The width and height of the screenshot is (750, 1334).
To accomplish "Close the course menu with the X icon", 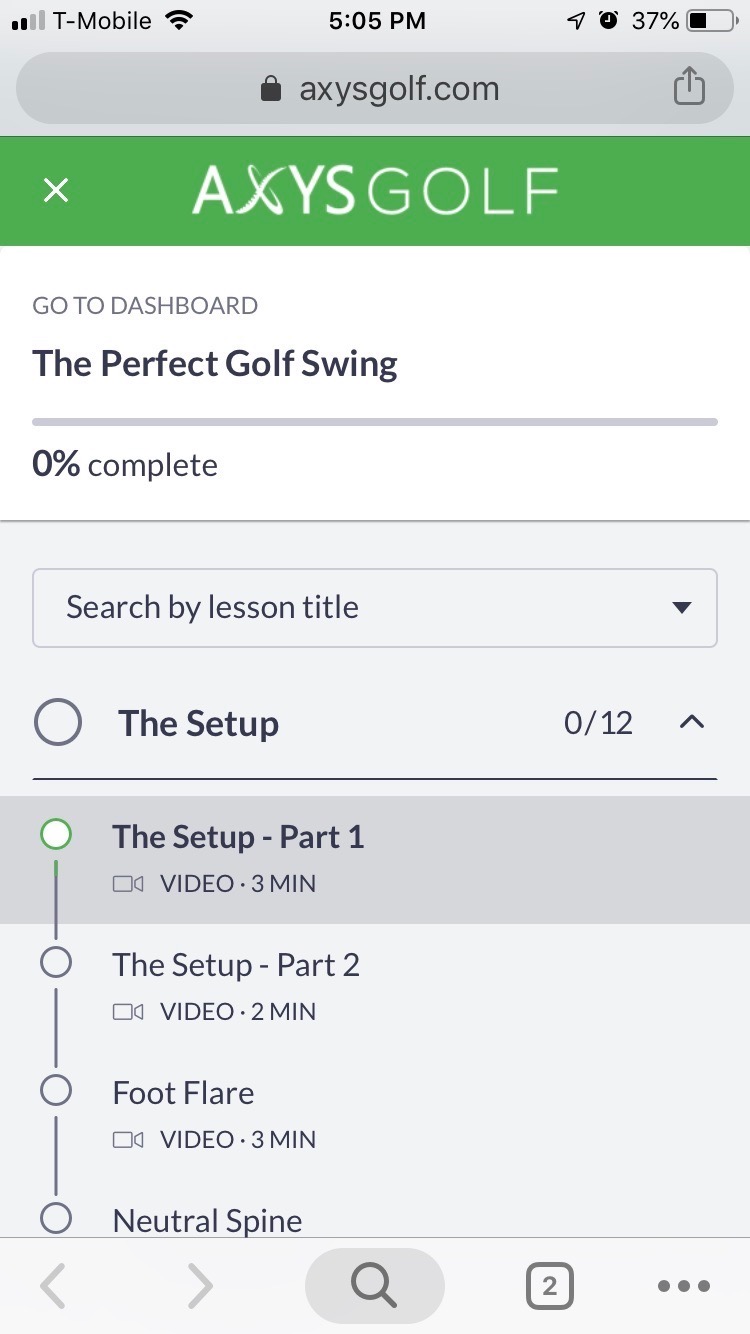I will pos(56,190).
